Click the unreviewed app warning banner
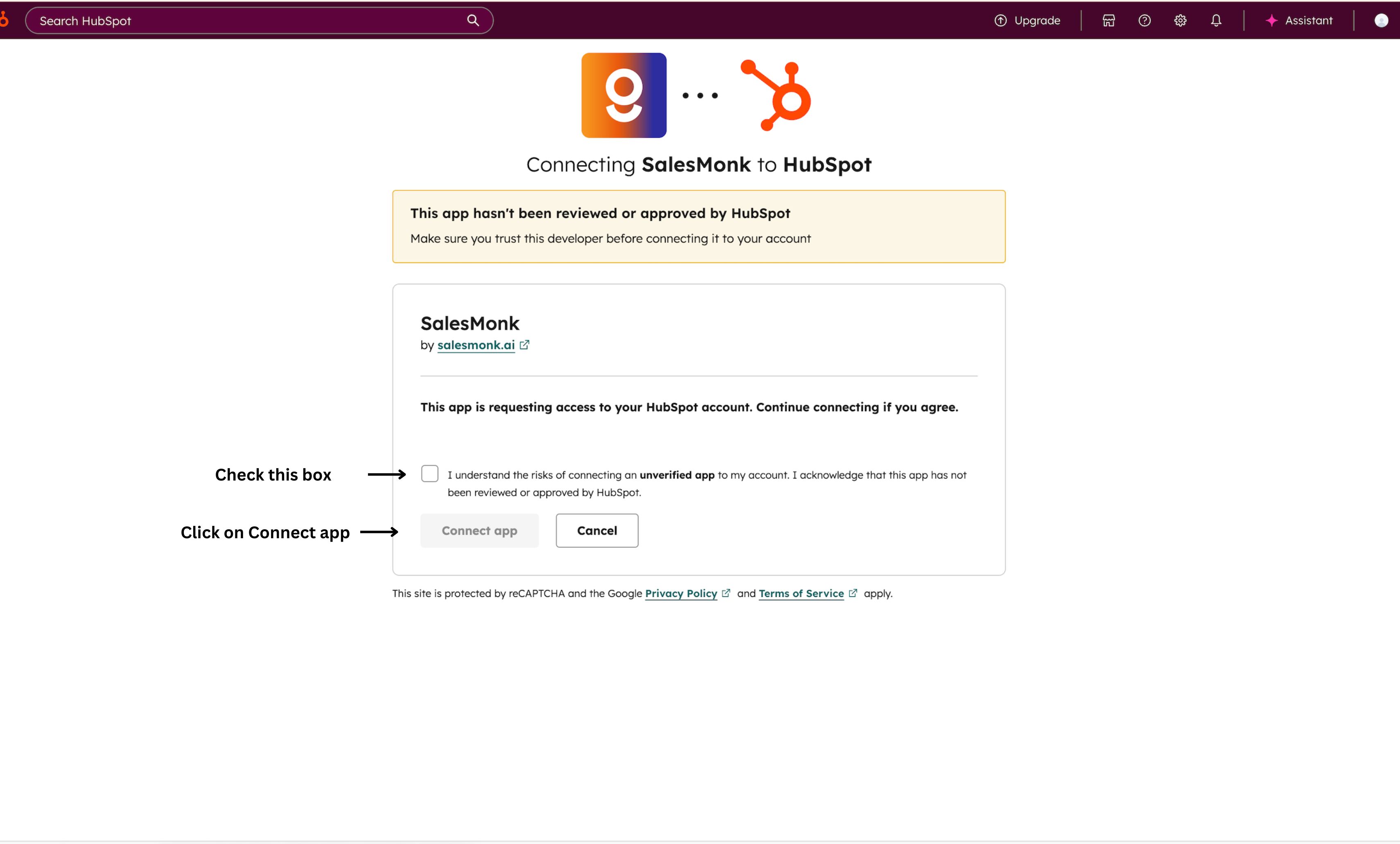Screen dimensions: 1400x844 [x=698, y=226]
